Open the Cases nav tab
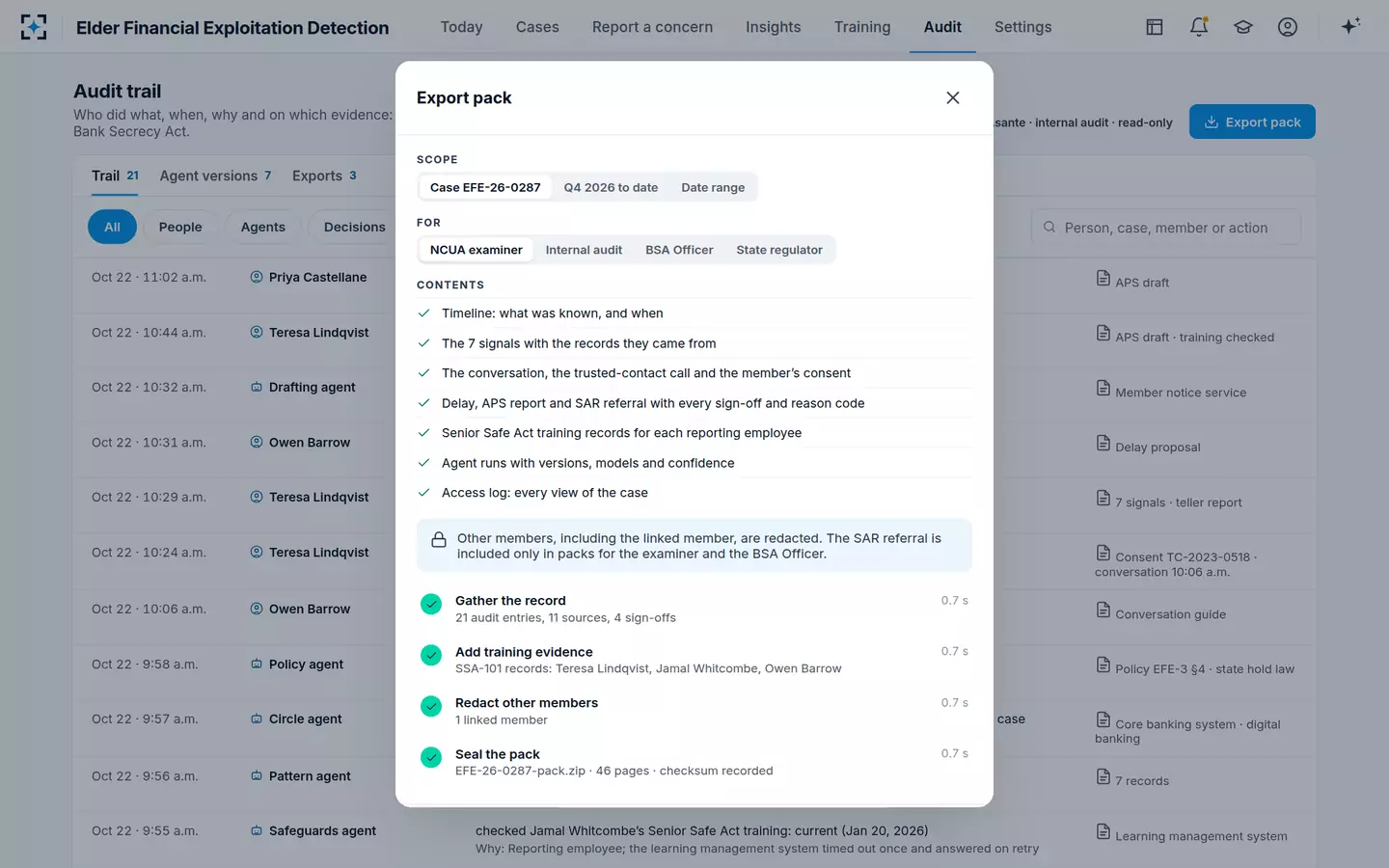 tap(537, 27)
